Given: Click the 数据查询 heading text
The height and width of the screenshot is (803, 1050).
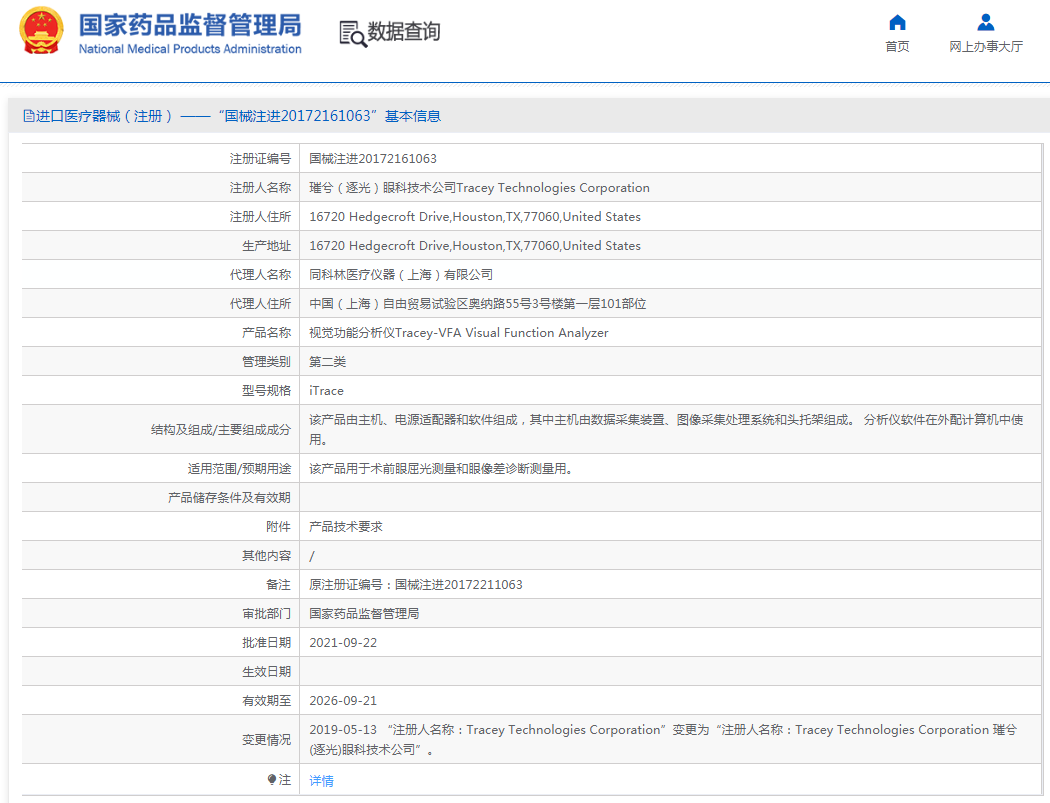Looking at the screenshot, I should click(x=404, y=32).
